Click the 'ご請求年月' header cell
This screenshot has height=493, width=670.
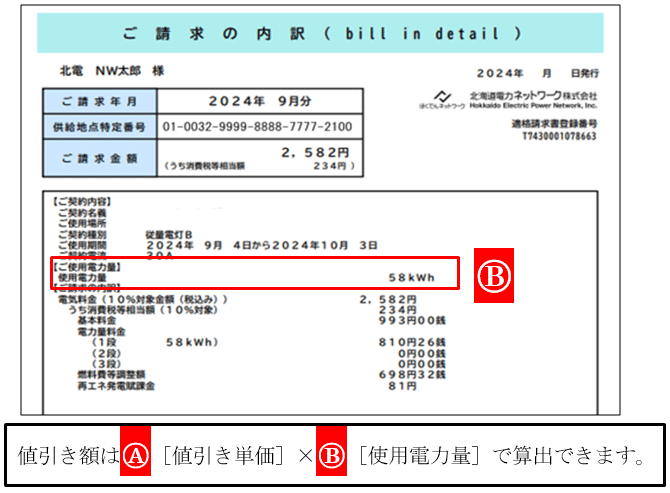click(100, 101)
